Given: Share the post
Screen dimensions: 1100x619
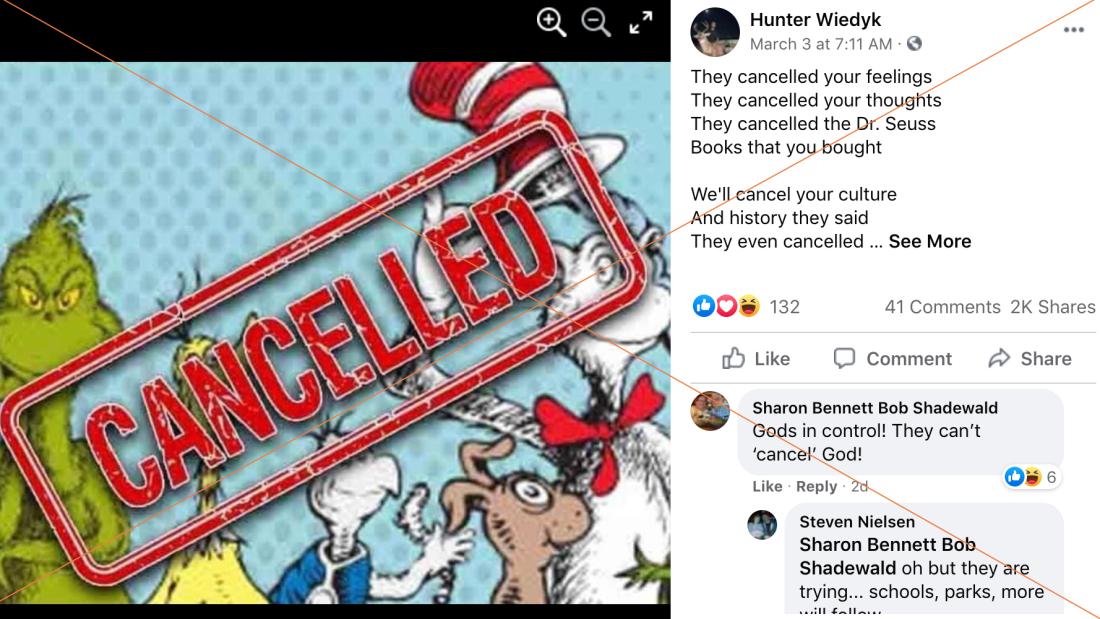Looking at the screenshot, I should pos(1030,359).
